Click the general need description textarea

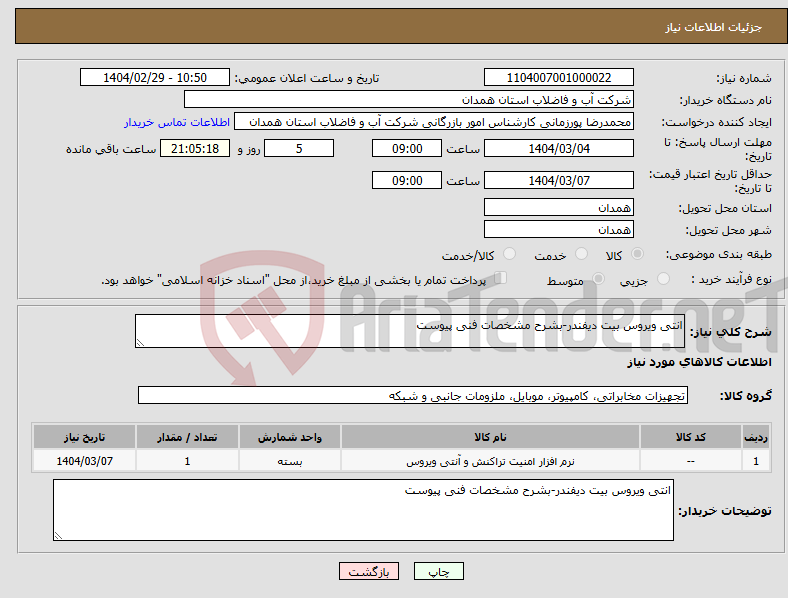410,331
